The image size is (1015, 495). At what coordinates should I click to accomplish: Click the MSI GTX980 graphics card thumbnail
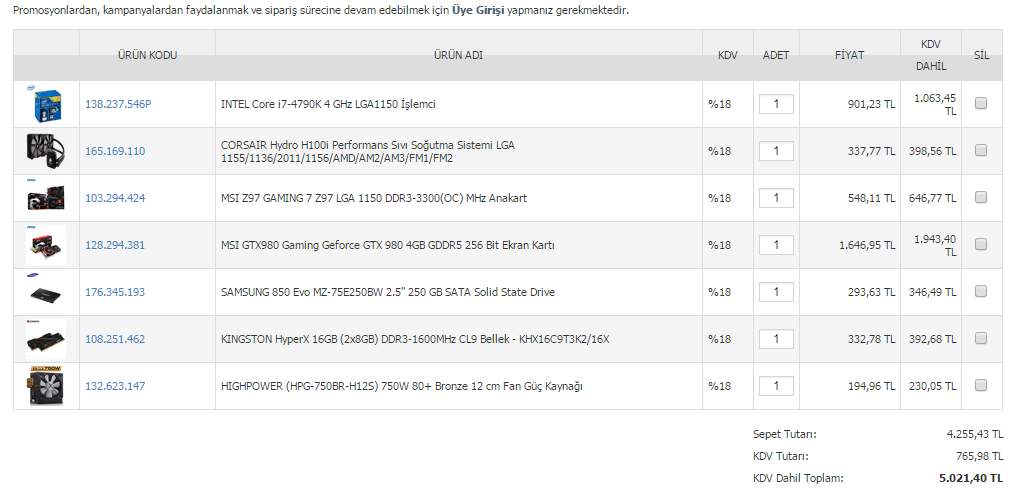click(46, 245)
